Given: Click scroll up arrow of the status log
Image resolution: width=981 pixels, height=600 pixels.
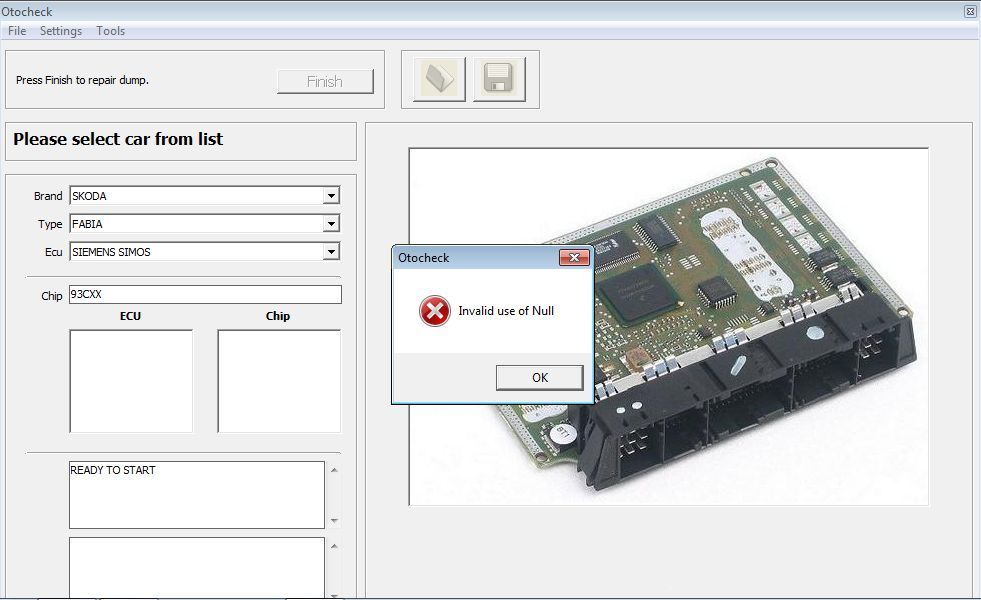Looking at the screenshot, I should (x=334, y=470).
